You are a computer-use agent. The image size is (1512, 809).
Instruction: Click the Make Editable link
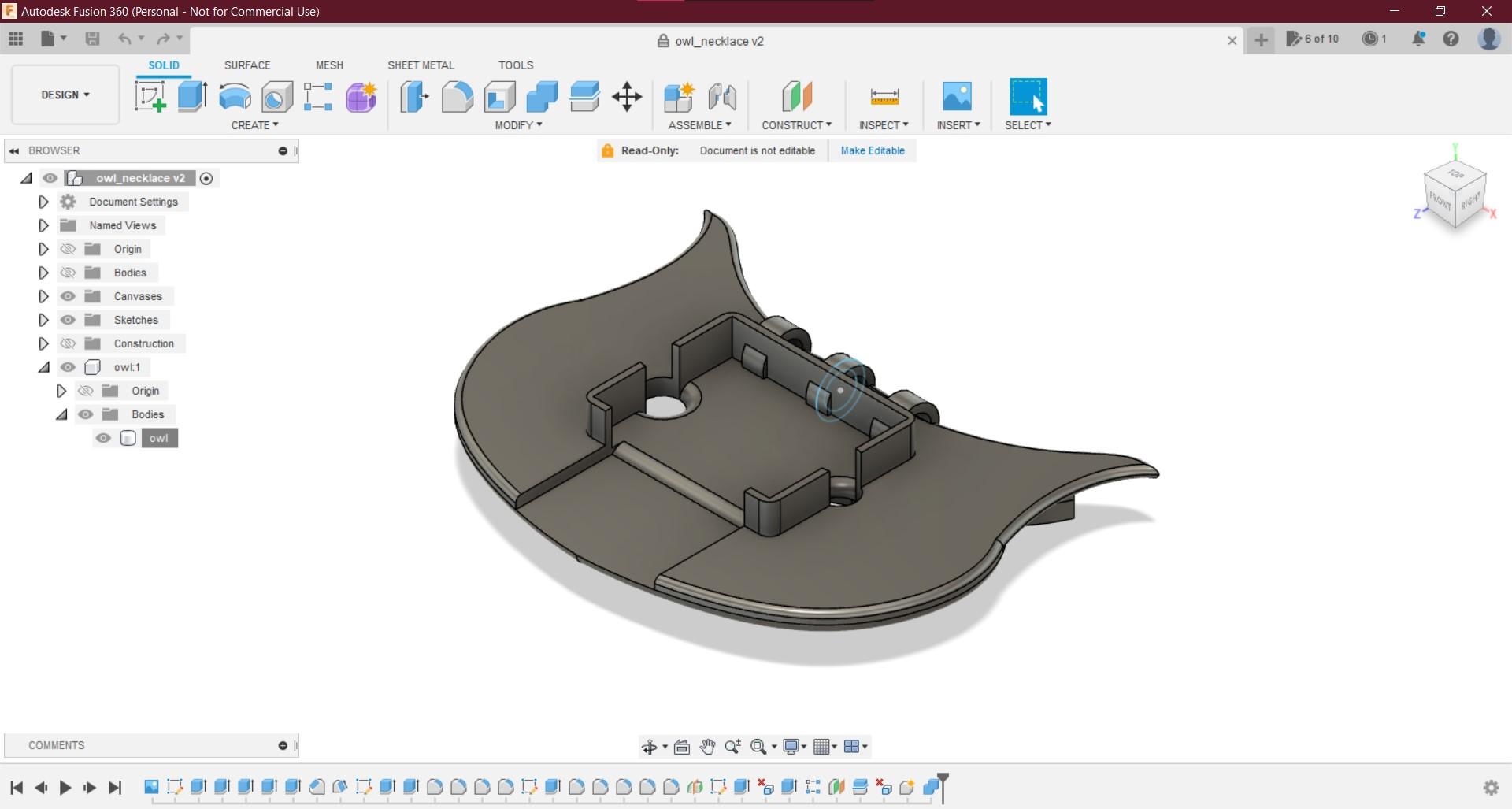pyautogui.click(x=872, y=150)
